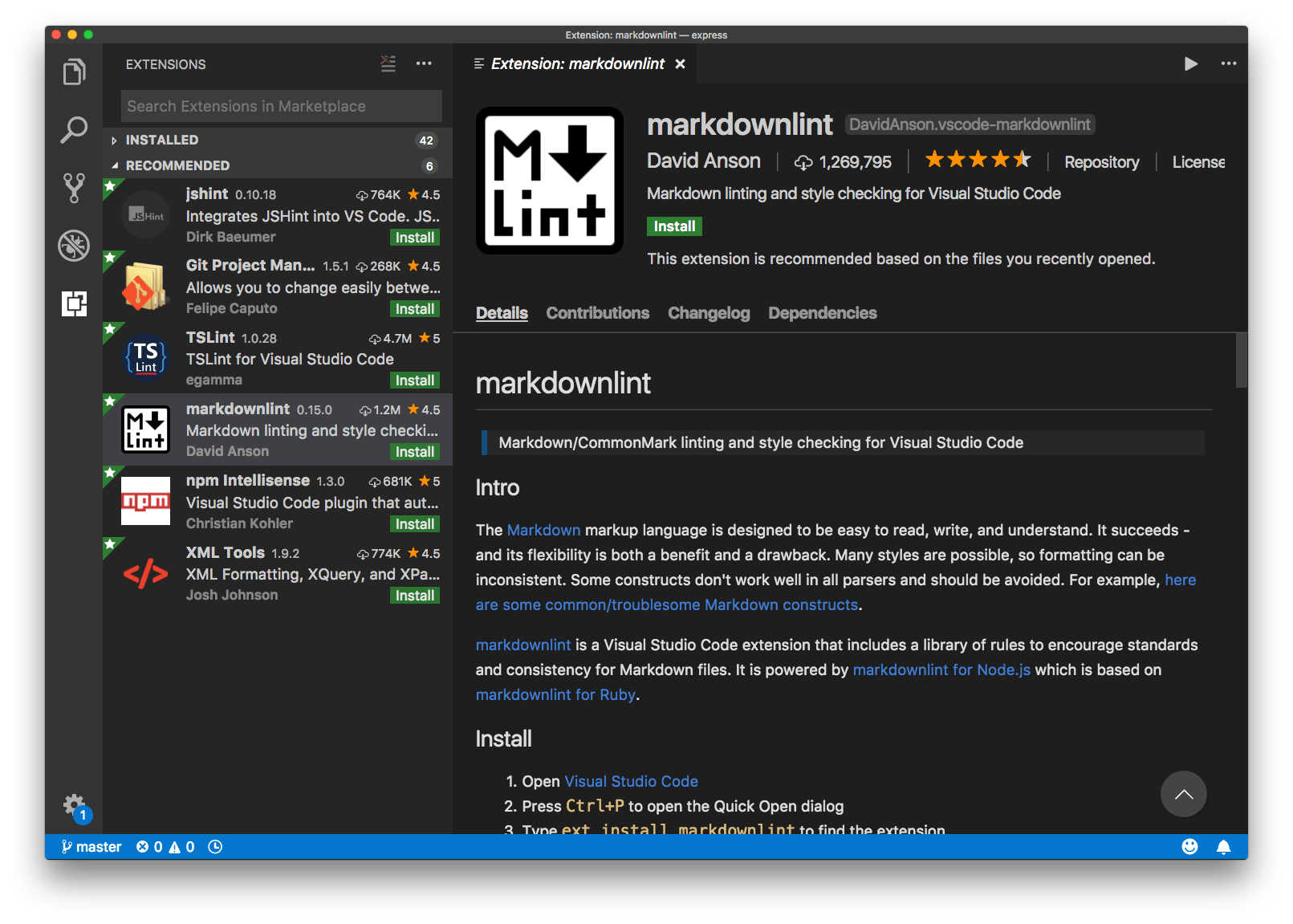1293x924 pixels.
Task: Open the Search view in activity bar
Action: [74, 129]
